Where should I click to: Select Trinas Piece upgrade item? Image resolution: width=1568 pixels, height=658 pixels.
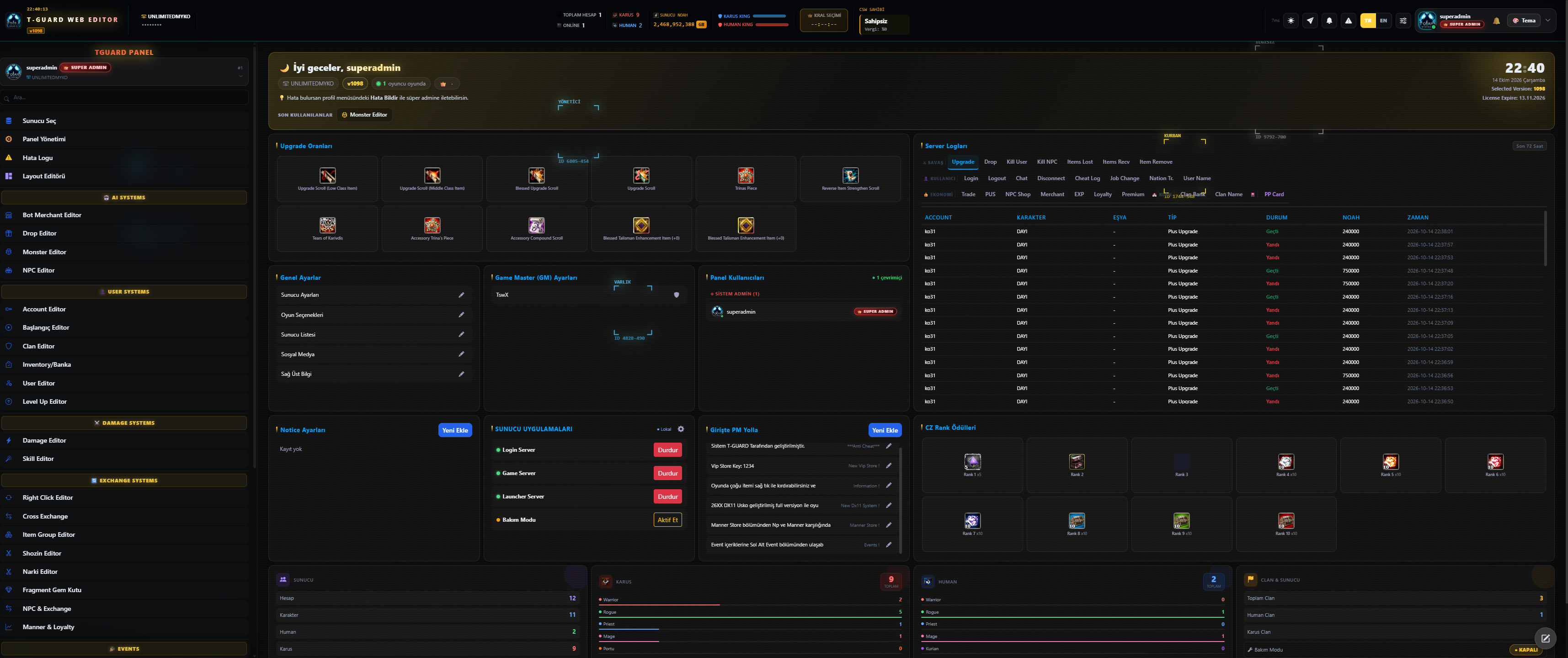(x=746, y=179)
